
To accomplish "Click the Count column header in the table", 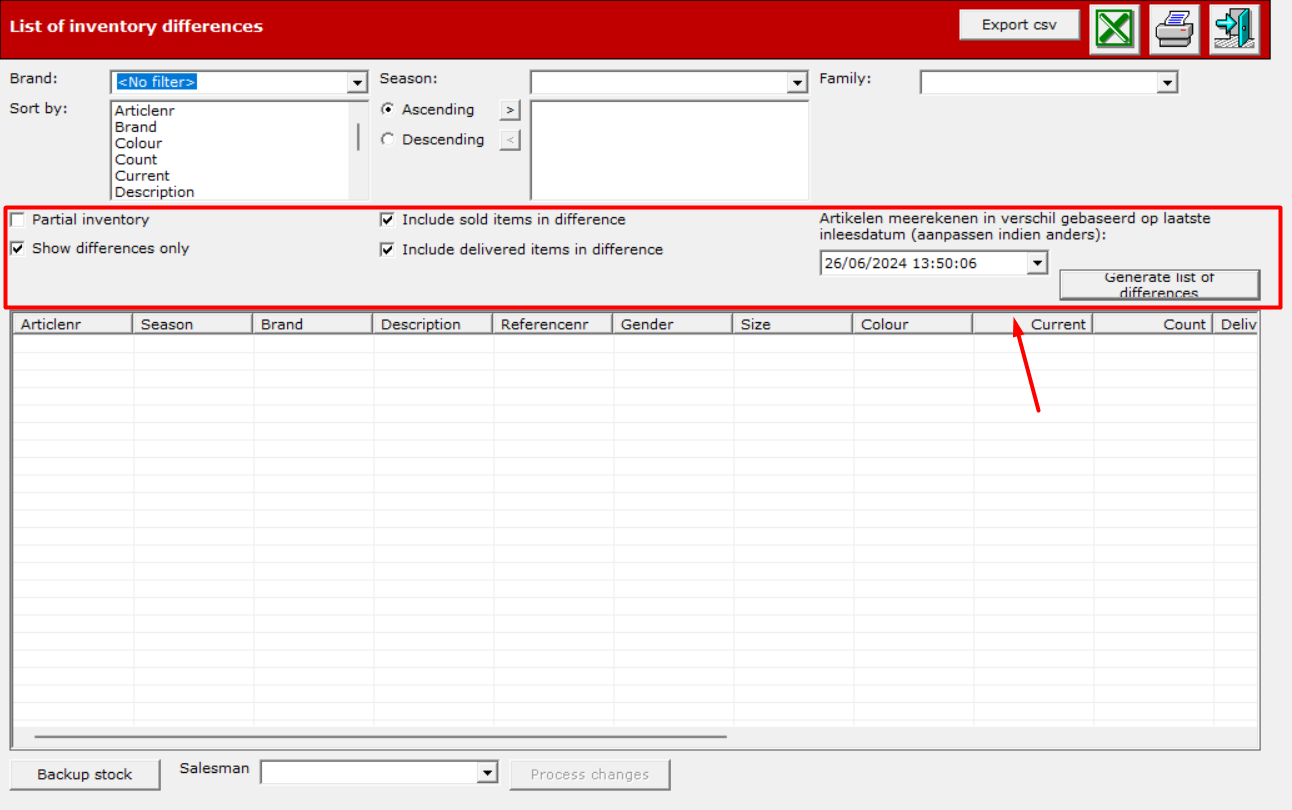I will (1152, 324).
